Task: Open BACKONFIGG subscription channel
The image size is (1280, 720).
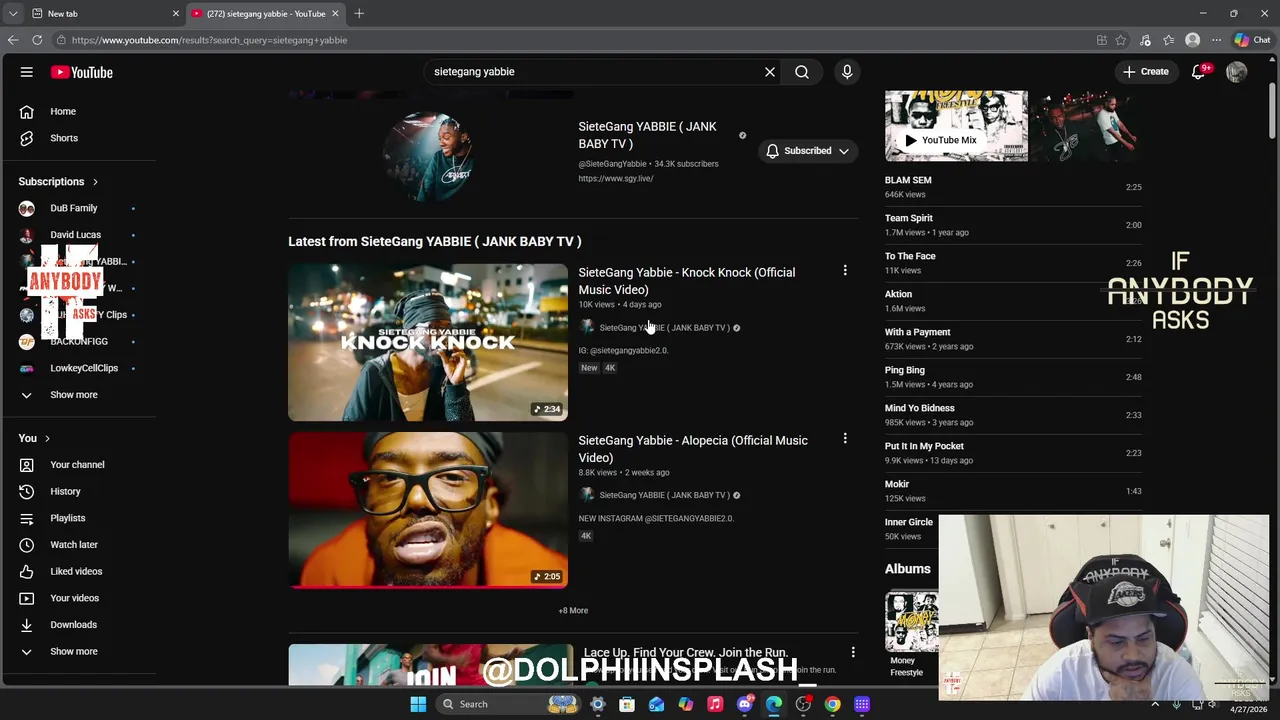Action: click(x=78, y=341)
